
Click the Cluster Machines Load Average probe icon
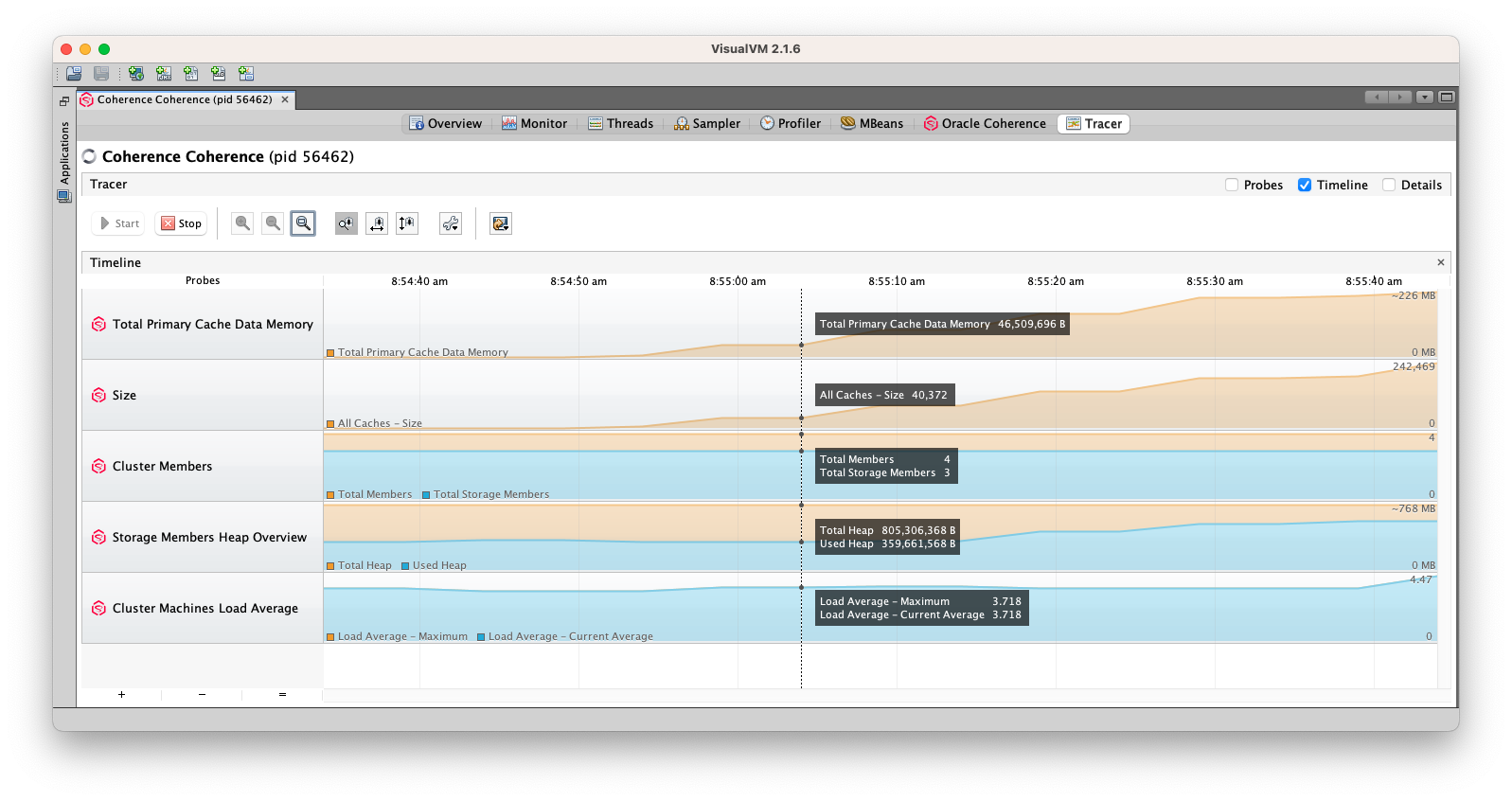(98, 608)
